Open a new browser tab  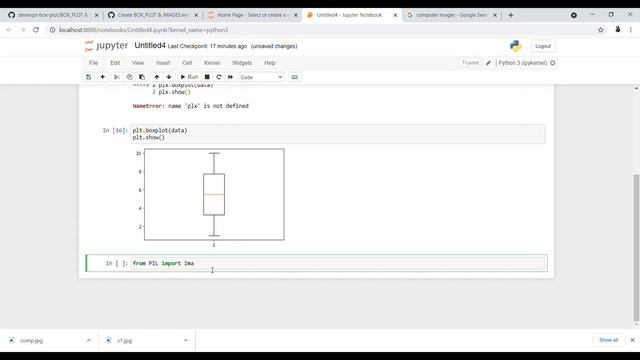coord(511,15)
